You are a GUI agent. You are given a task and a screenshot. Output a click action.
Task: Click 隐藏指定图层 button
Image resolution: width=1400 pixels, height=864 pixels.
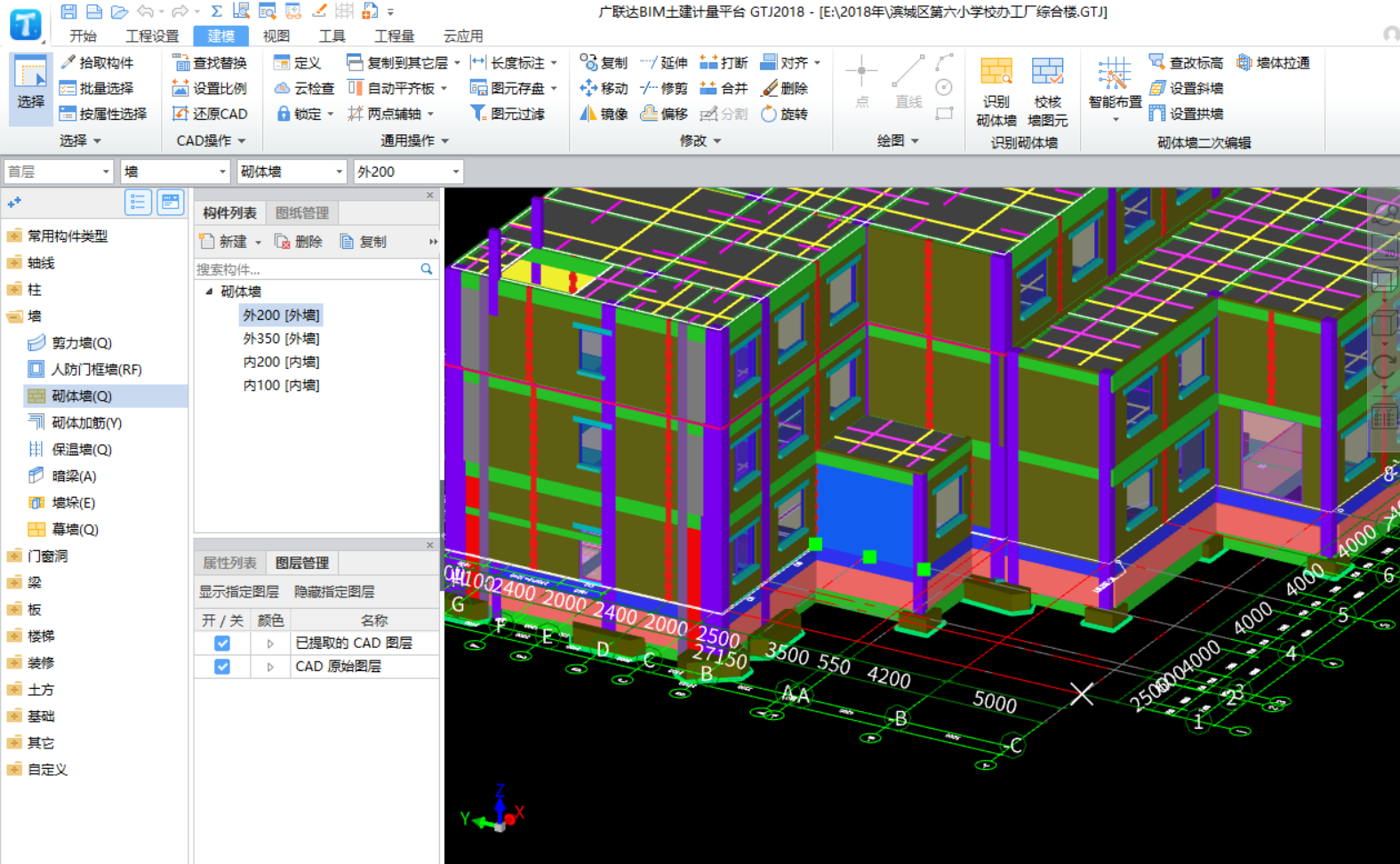point(334,591)
